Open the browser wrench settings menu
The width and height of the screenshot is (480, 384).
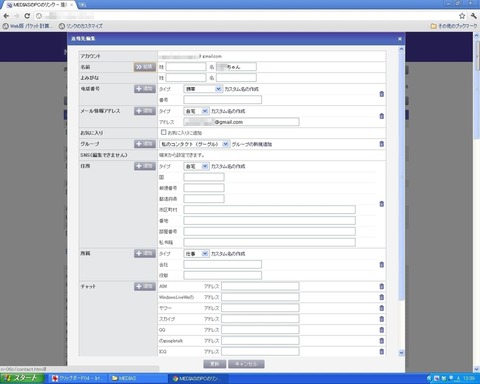pyautogui.click(x=473, y=16)
